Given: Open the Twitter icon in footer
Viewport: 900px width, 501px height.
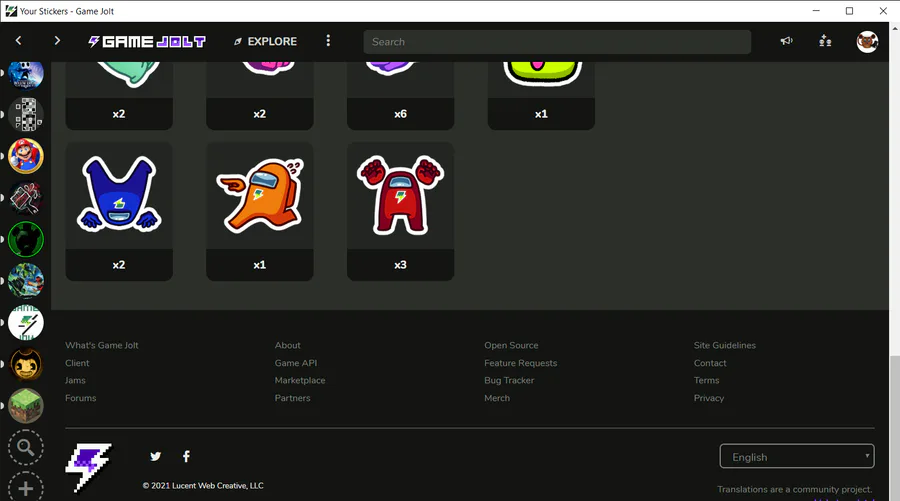Looking at the screenshot, I should [x=156, y=456].
